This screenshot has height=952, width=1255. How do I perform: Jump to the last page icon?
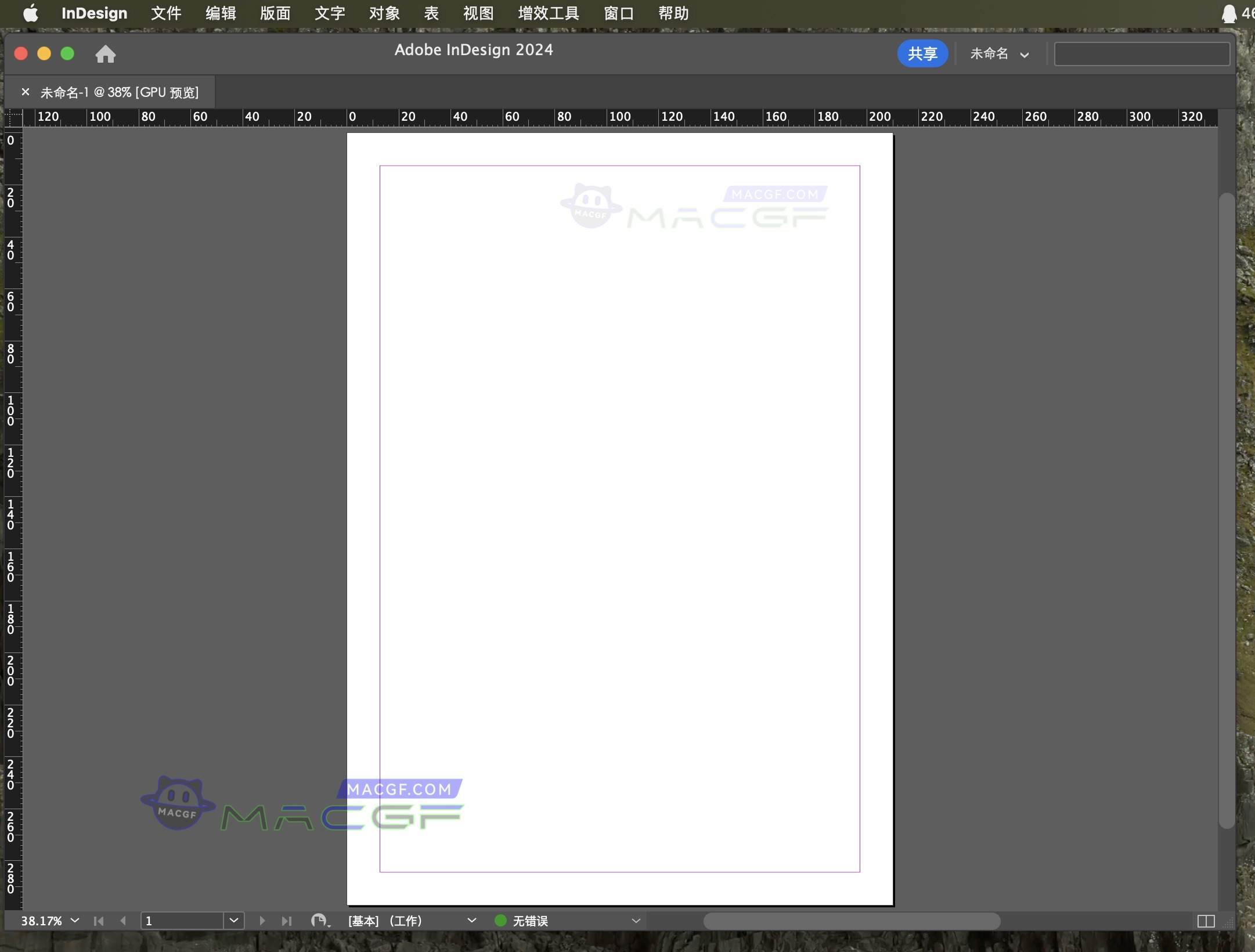286,921
